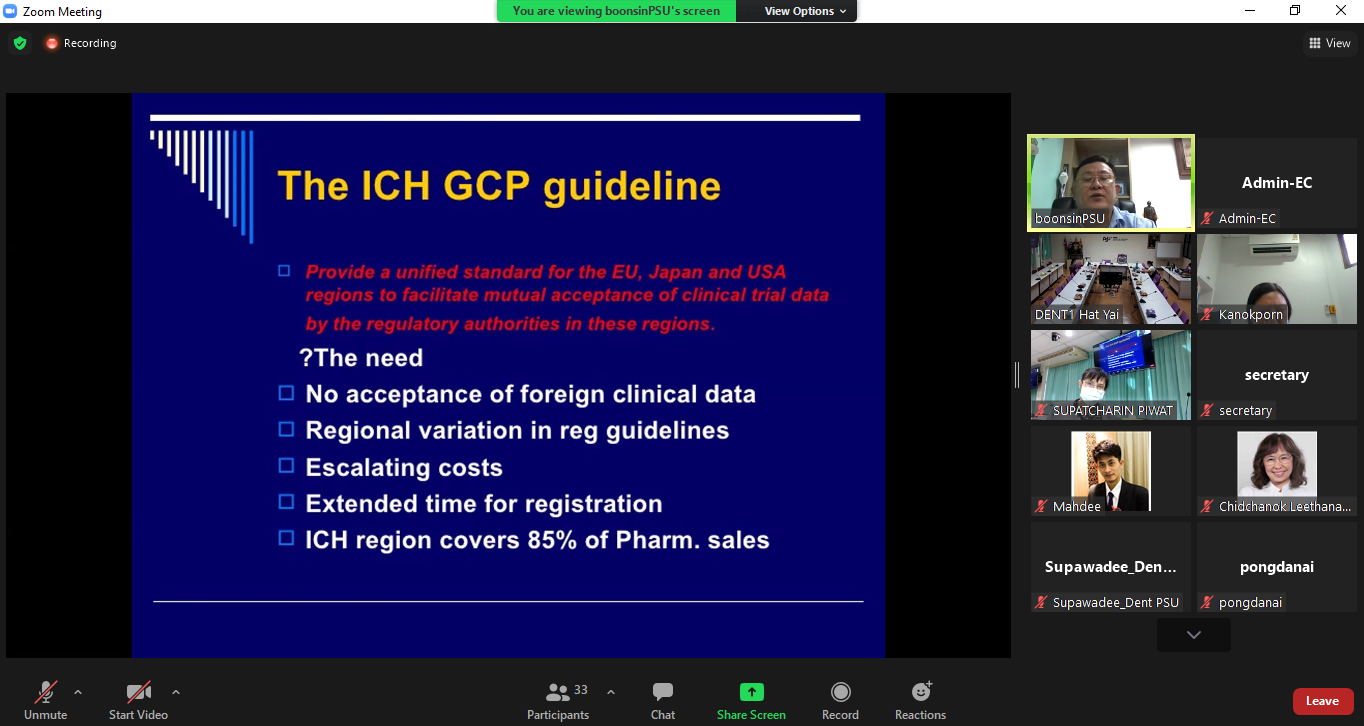Expand video options arrow beside Start Video
The image size is (1364, 726).
click(176, 692)
